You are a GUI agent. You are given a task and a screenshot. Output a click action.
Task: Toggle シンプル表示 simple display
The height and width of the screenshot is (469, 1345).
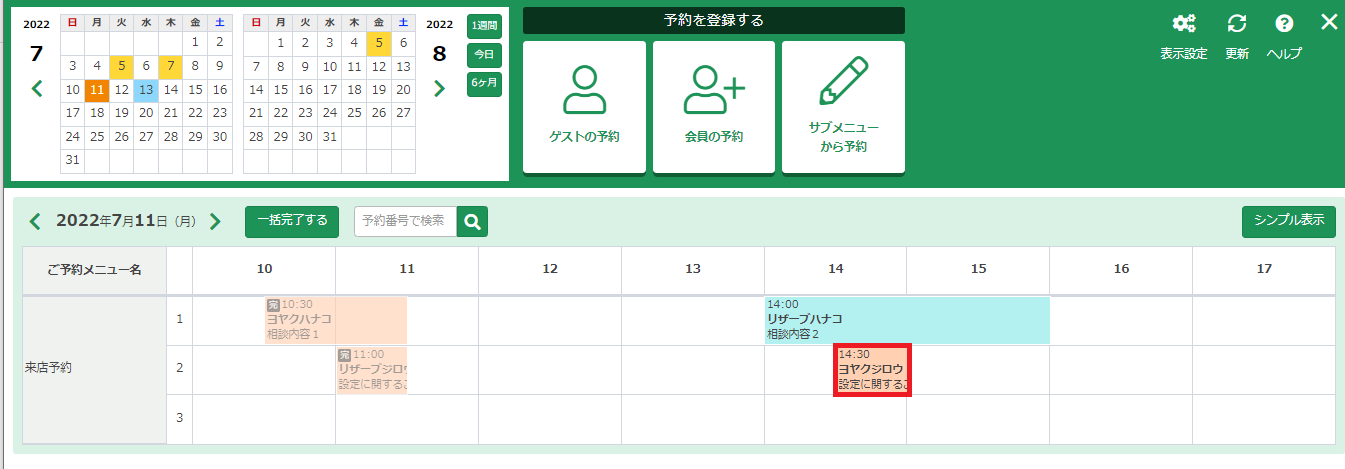(x=1288, y=221)
